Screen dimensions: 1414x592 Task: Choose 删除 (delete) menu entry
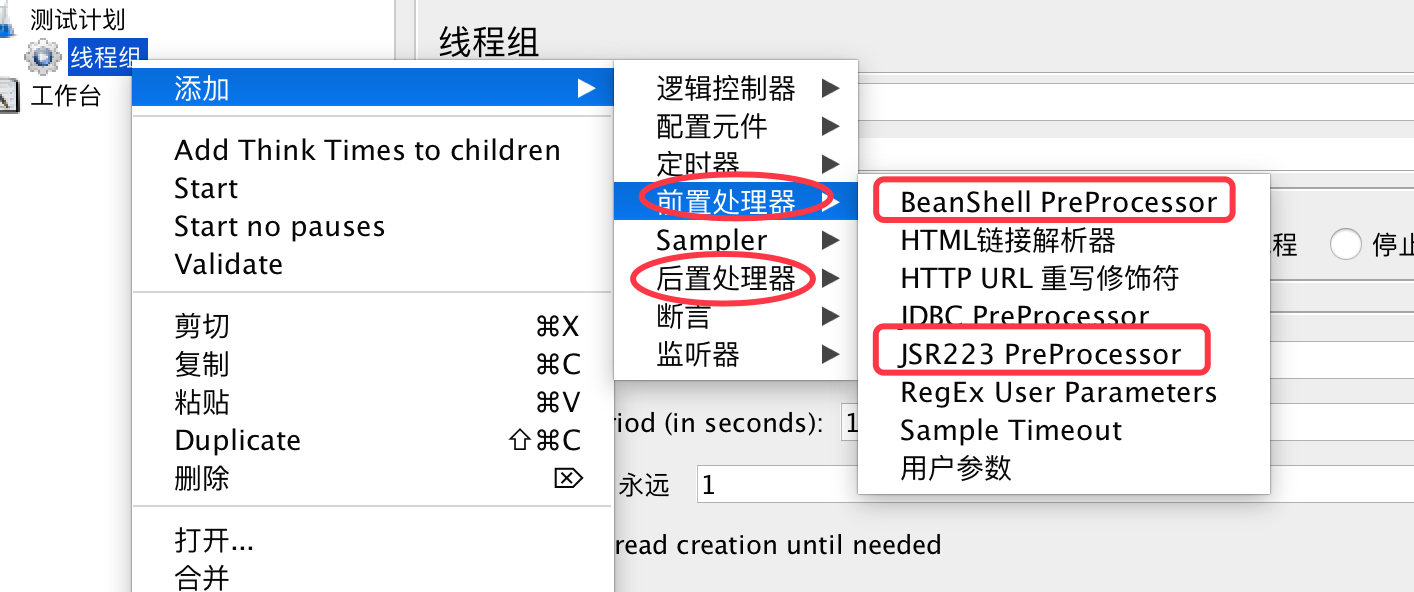[x=372, y=478]
